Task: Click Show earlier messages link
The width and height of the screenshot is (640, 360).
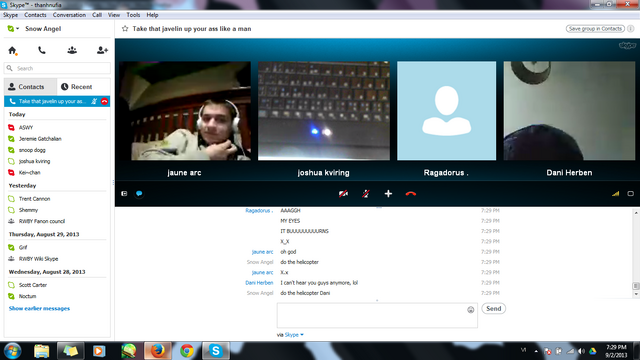Action: pyautogui.click(x=39, y=309)
